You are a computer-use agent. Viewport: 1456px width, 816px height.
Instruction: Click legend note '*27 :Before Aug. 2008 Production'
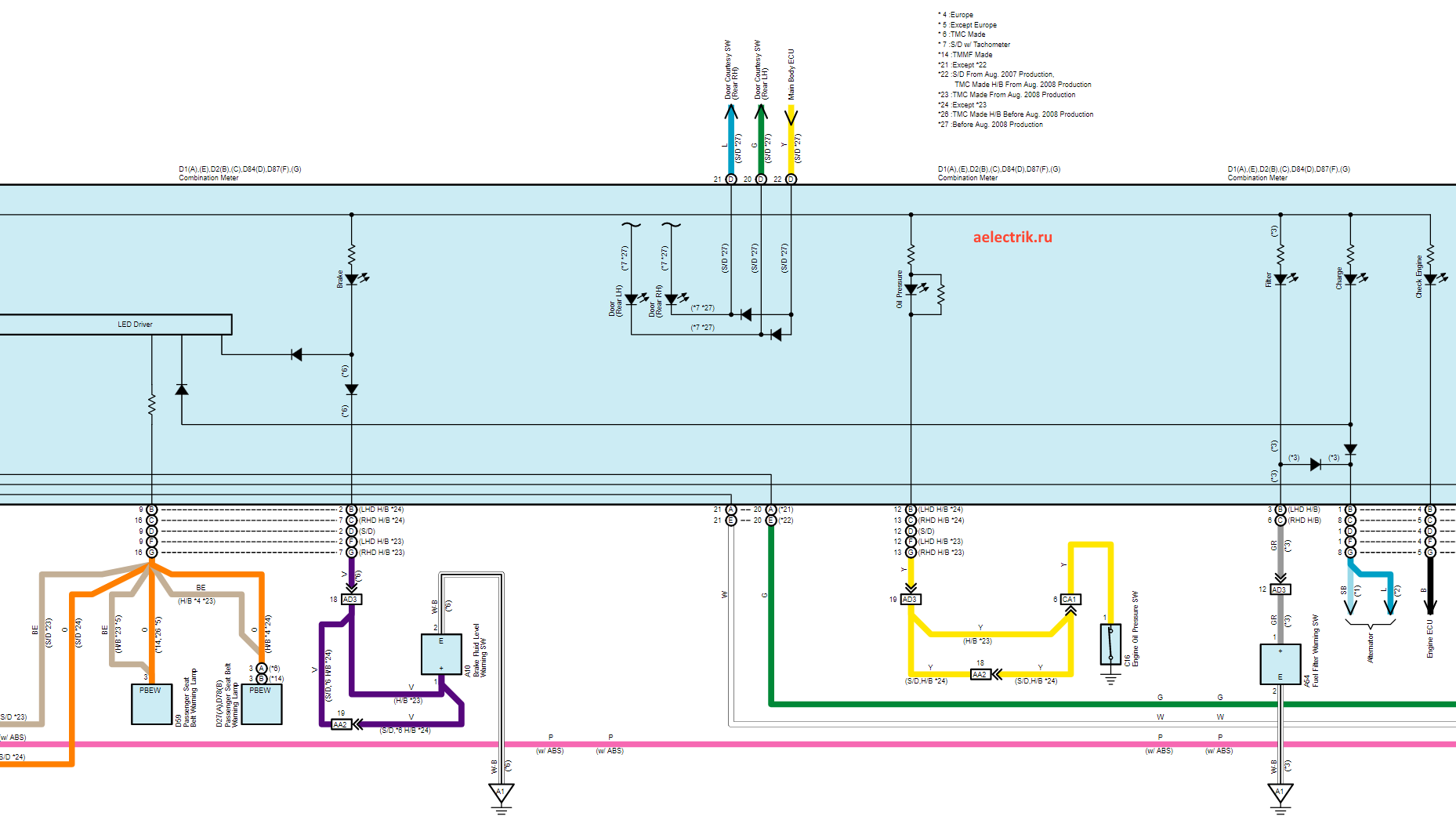(991, 125)
